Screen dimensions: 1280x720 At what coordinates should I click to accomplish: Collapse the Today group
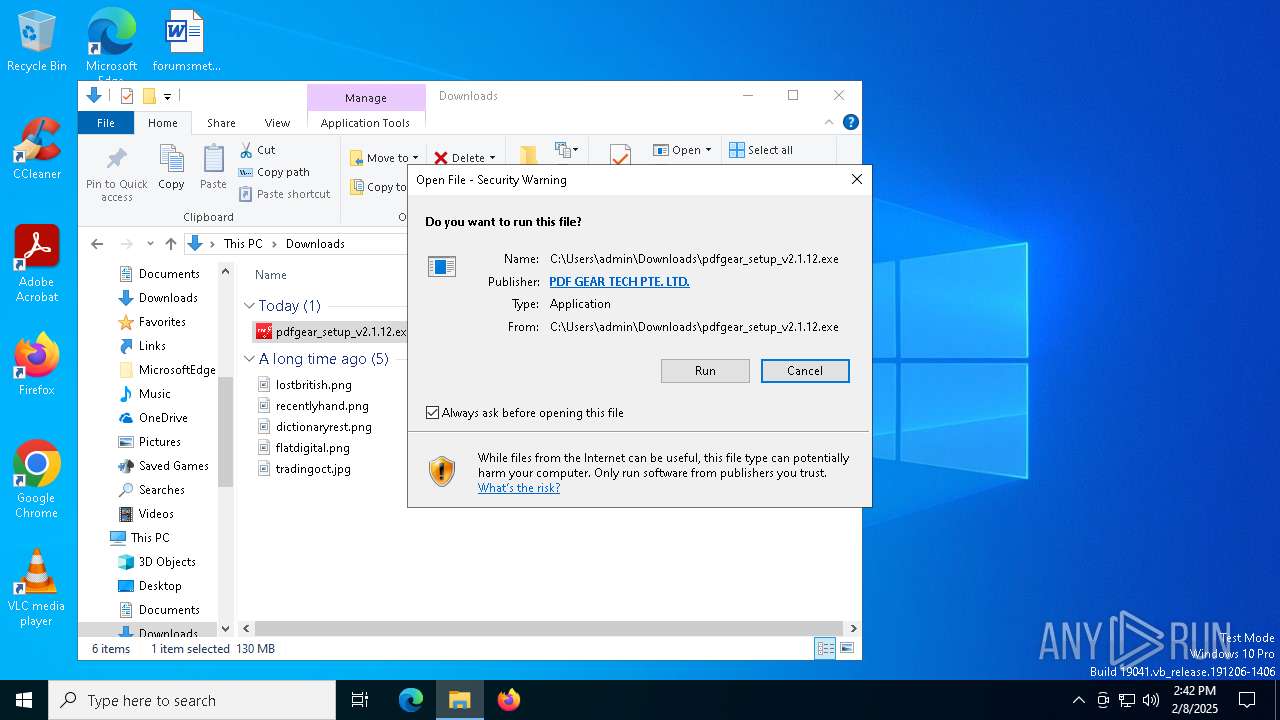tap(249, 306)
